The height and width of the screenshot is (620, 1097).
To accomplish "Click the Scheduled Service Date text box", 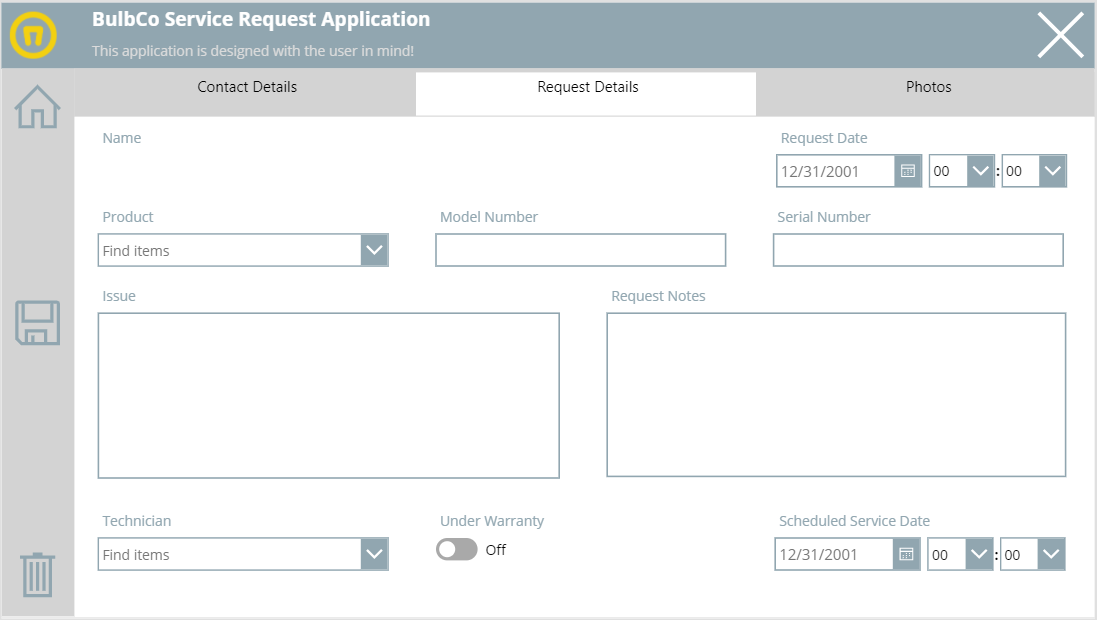I will 834,554.
